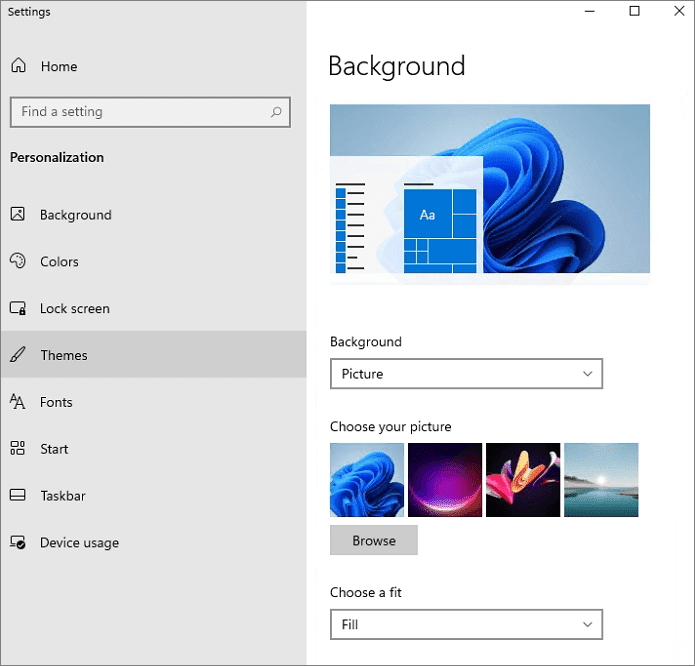Click the Background picture icon in sidebar

click(18, 215)
